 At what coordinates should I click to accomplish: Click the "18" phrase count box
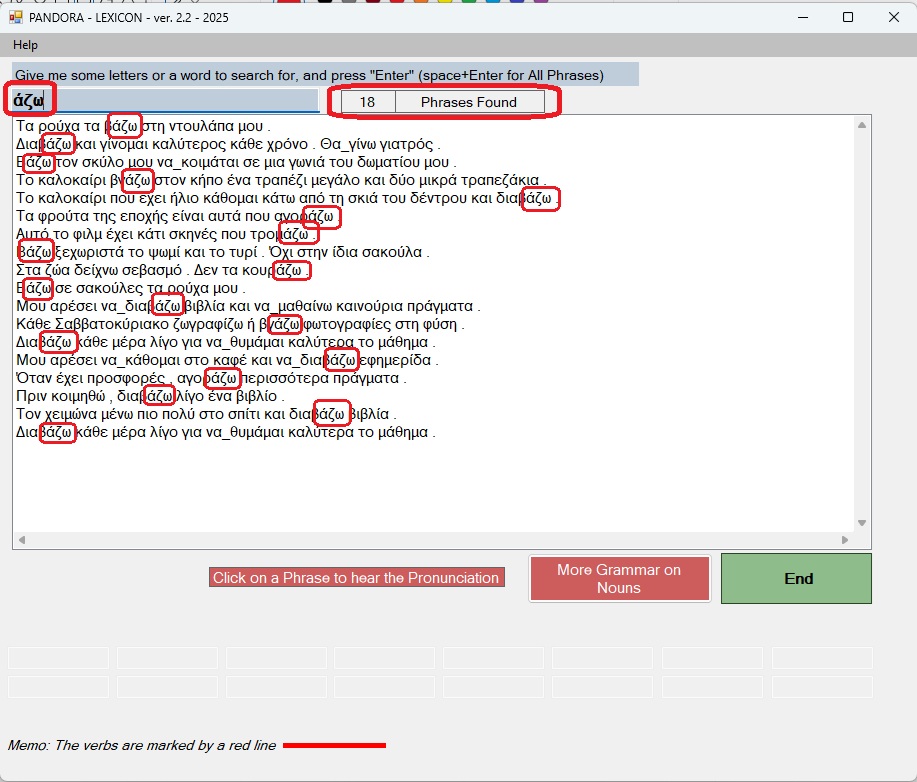(x=367, y=102)
